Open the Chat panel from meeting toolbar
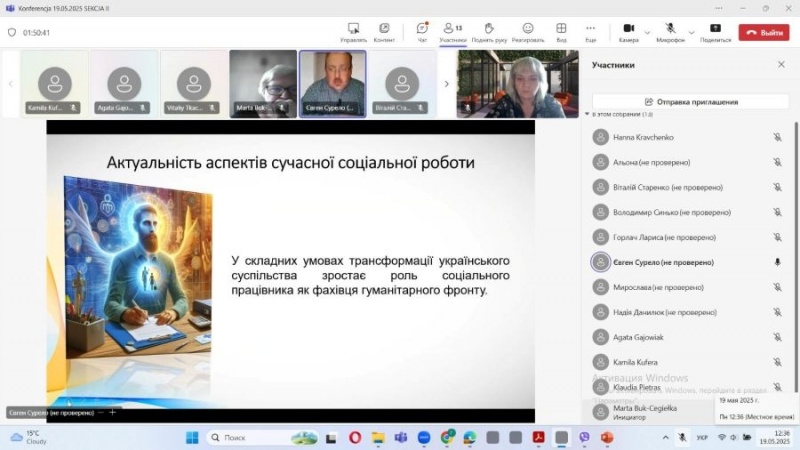This screenshot has height=450, width=800. click(422, 31)
